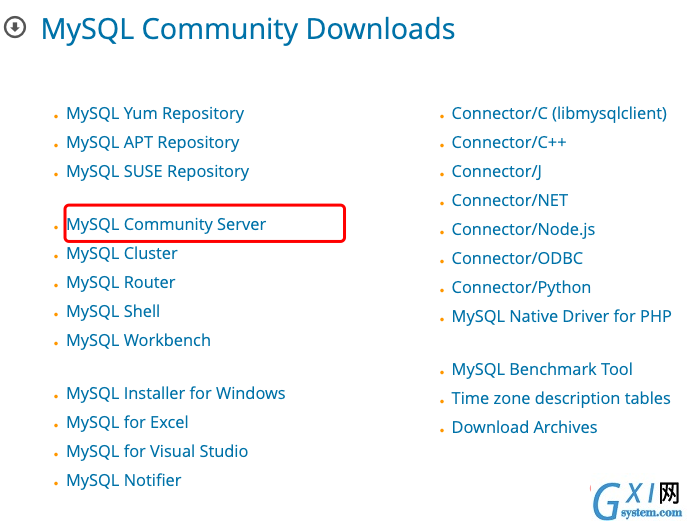Screen dimensions: 689x521
Task: Open Connector/ODBC link
Action: point(517,258)
